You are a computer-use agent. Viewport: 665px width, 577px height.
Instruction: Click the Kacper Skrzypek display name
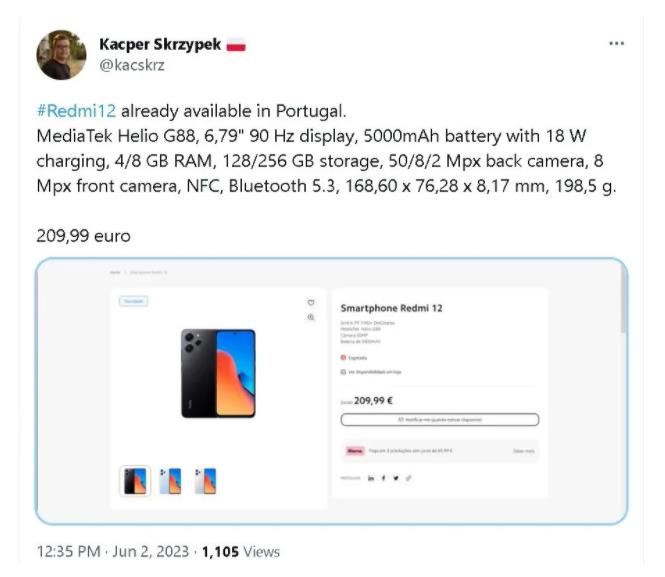[x=160, y=45]
